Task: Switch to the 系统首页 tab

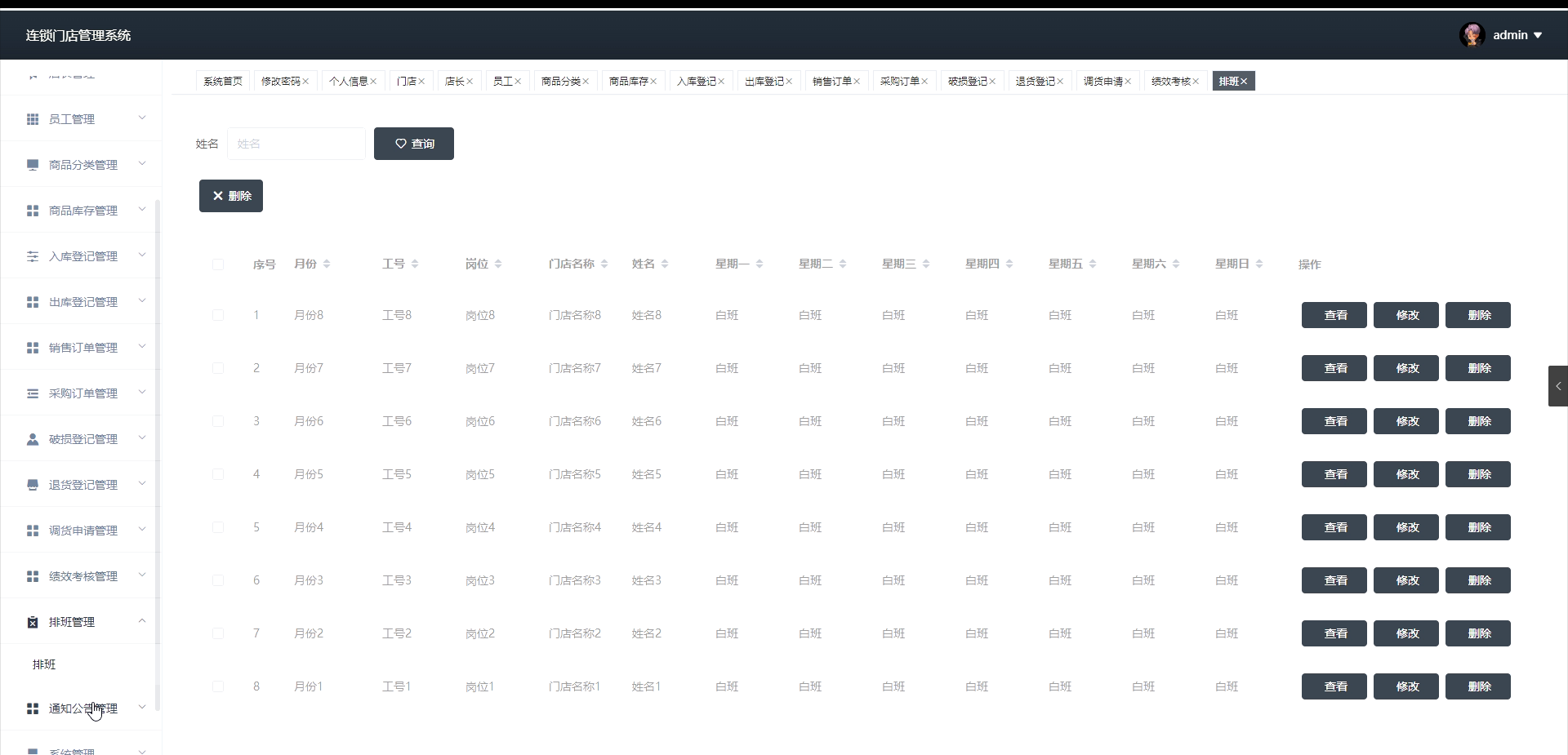Action: click(222, 81)
